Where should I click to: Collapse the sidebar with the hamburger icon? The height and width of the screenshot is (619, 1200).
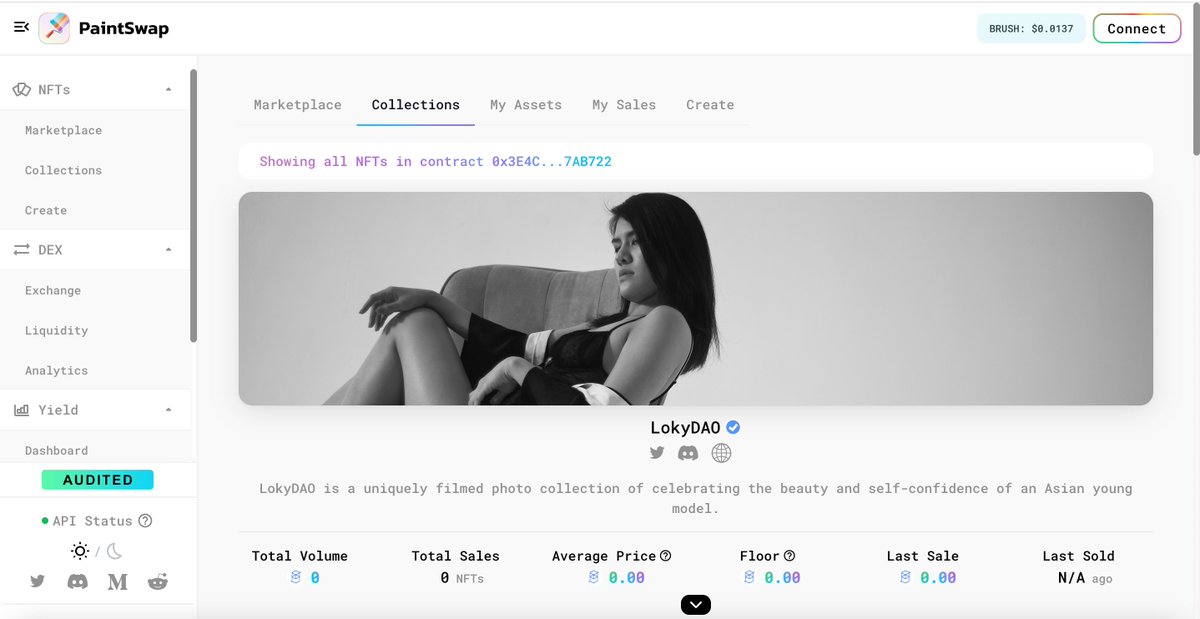[20, 27]
